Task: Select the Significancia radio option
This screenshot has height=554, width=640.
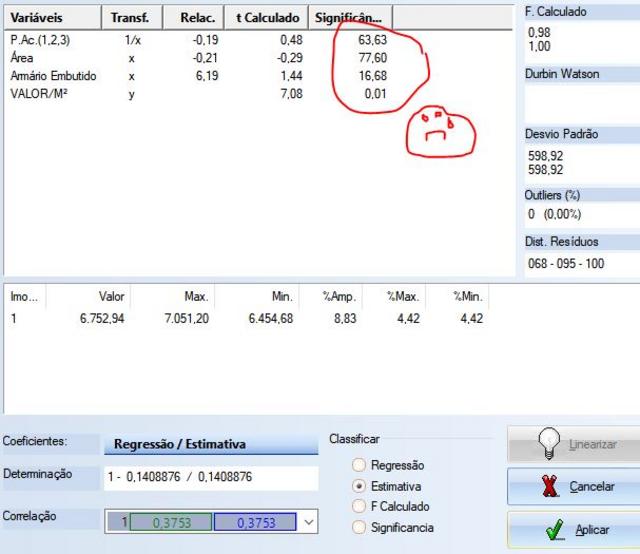Action: point(359,527)
